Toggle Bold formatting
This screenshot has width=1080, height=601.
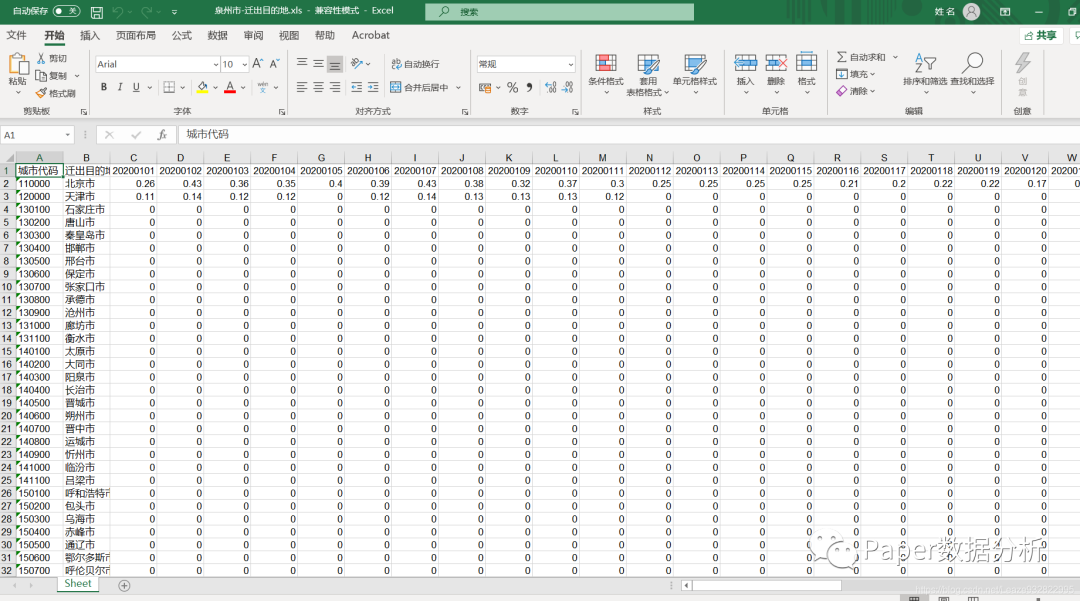pos(104,87)
